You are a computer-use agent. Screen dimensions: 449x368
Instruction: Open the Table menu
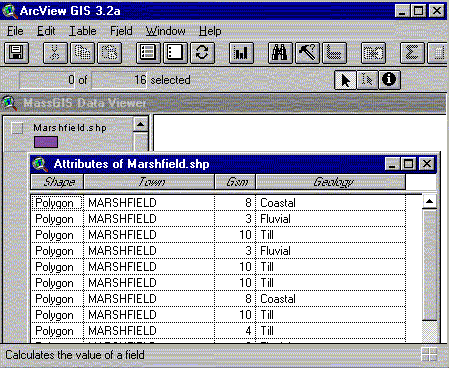pyautogui.click(x=83, y=31)
